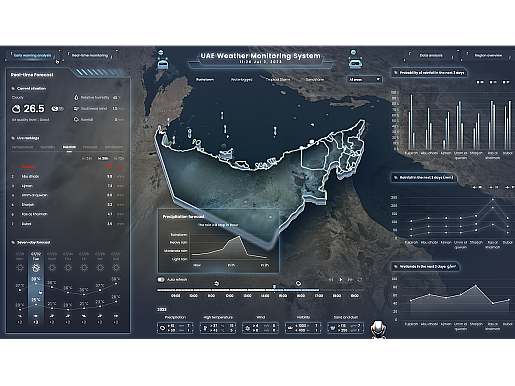Click the rewind playback button
515x386 pixels.
[x=331, y=280]
